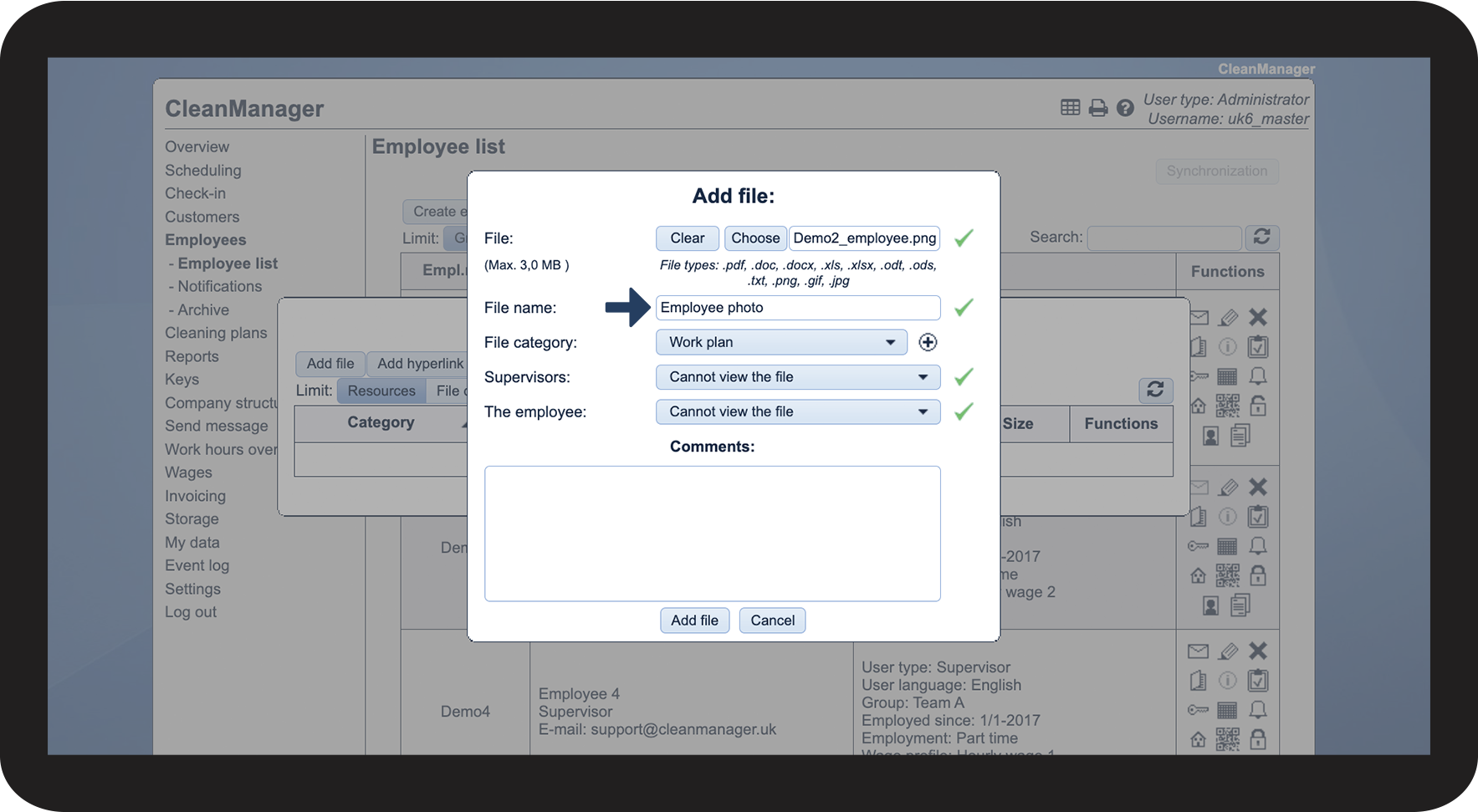Click the printer icon in header
The image size is (1478, 812).
tap(1098, 108)
